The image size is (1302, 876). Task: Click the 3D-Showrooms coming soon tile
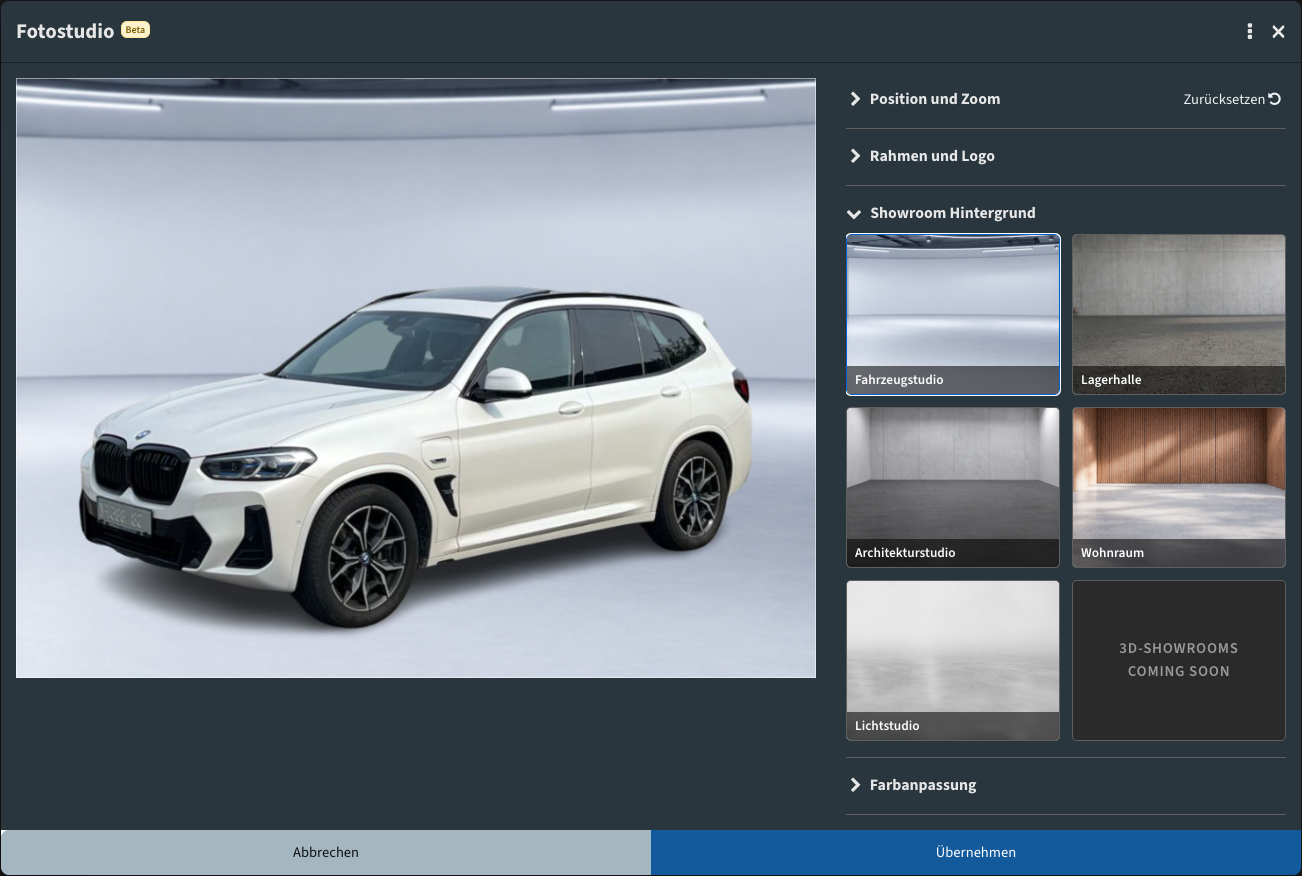pos(1179,661)
